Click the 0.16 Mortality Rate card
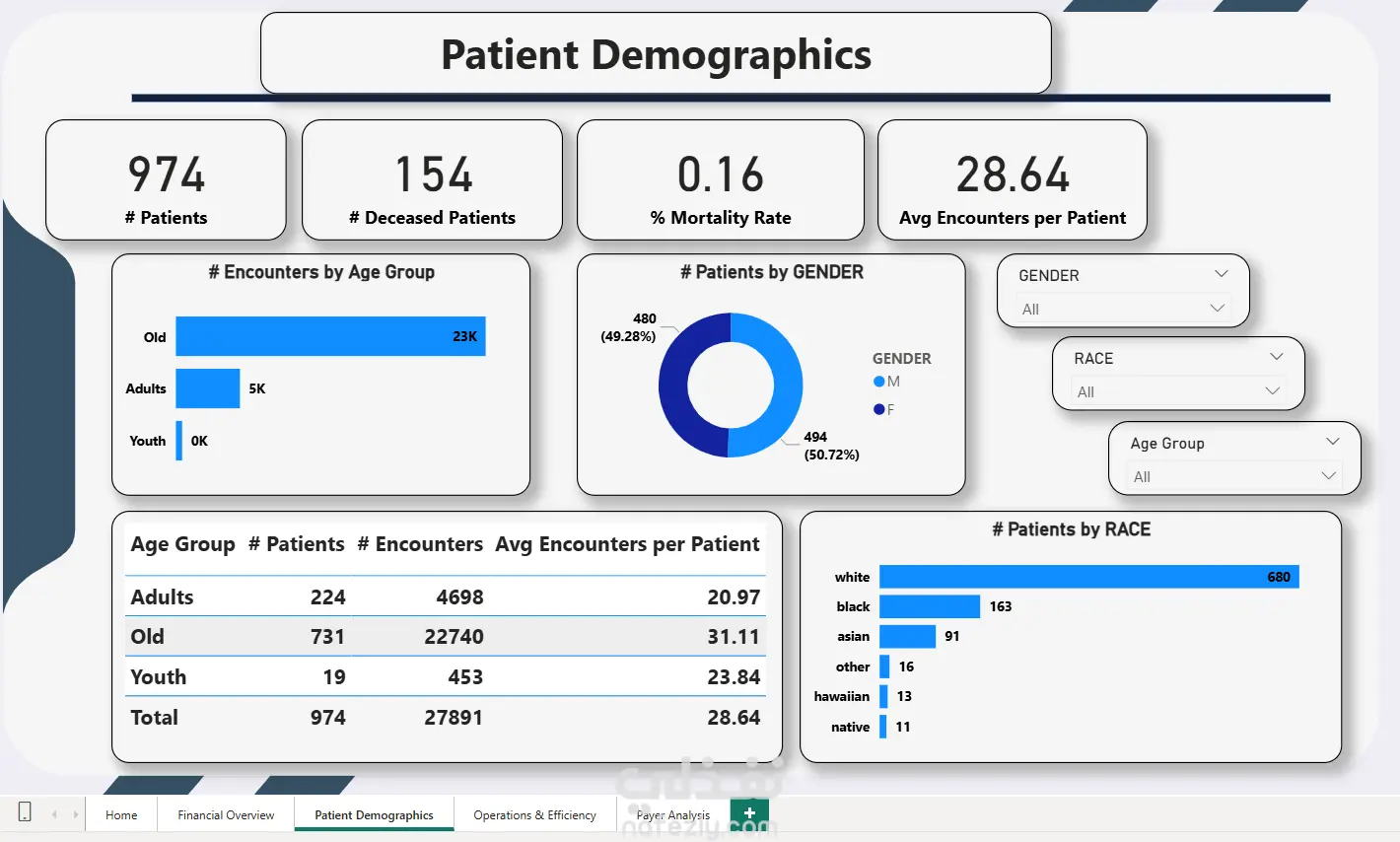Screen dimensions: 1400x842 click(721, 179)
